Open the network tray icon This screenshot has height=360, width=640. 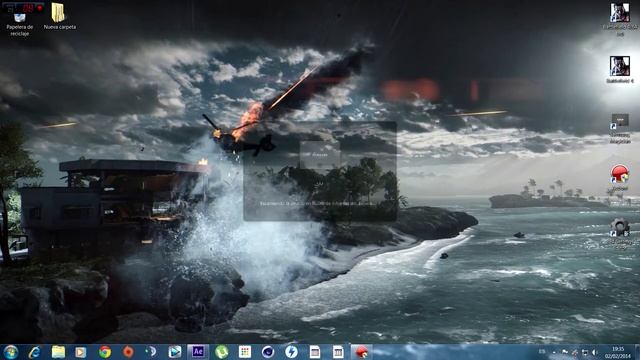coord(585,352)
